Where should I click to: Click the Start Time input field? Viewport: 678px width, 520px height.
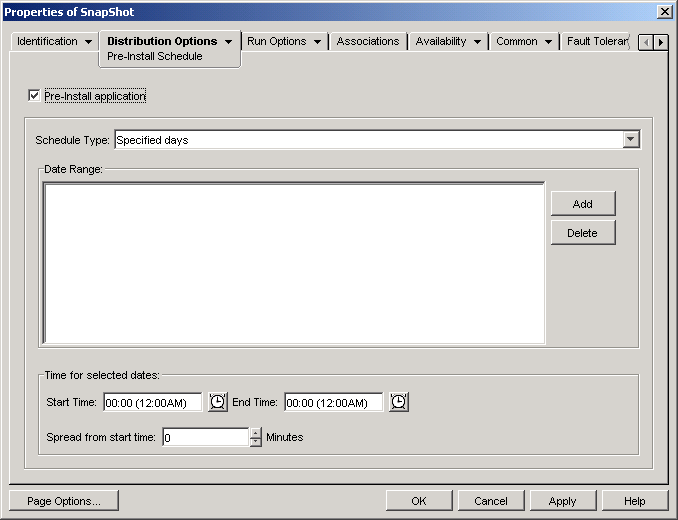[152, 402]
